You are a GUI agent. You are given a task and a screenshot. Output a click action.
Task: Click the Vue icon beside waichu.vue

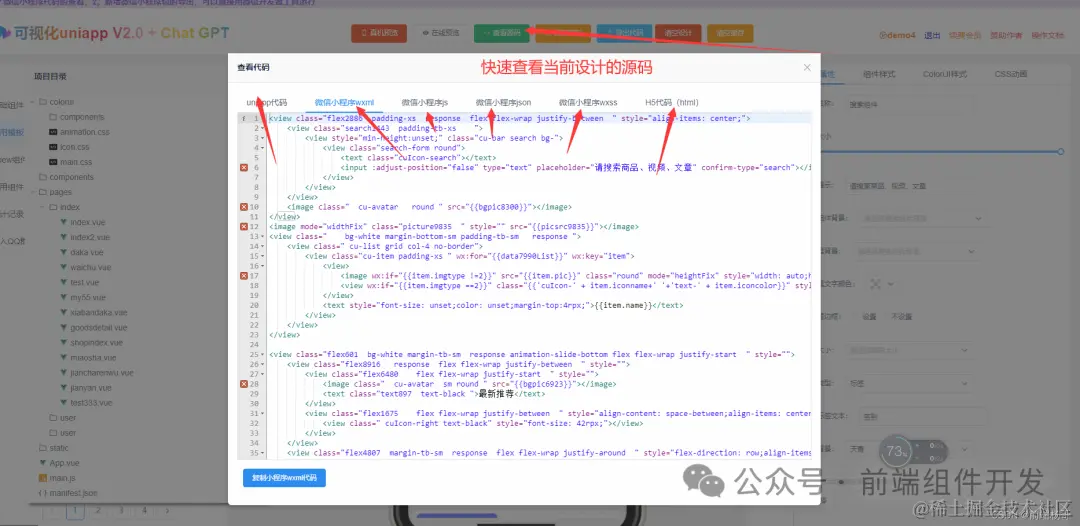64,267
